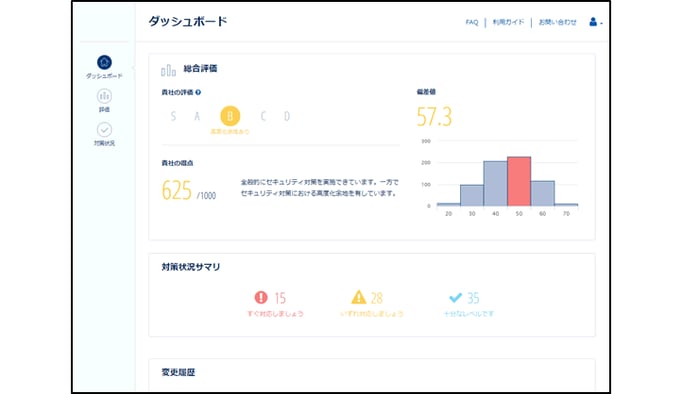682x394 pixels.
Task: Click the 総合評価 section heading
Action: 200,68
